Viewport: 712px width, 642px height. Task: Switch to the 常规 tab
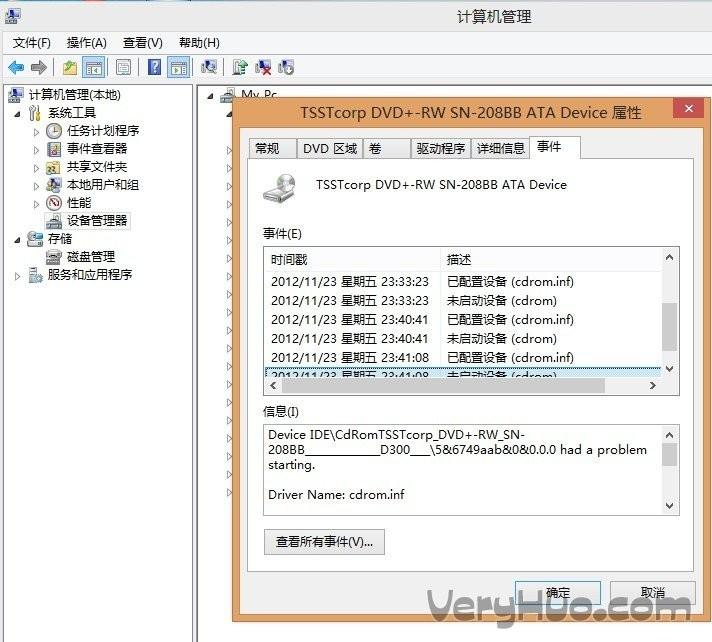coord(272,148)
